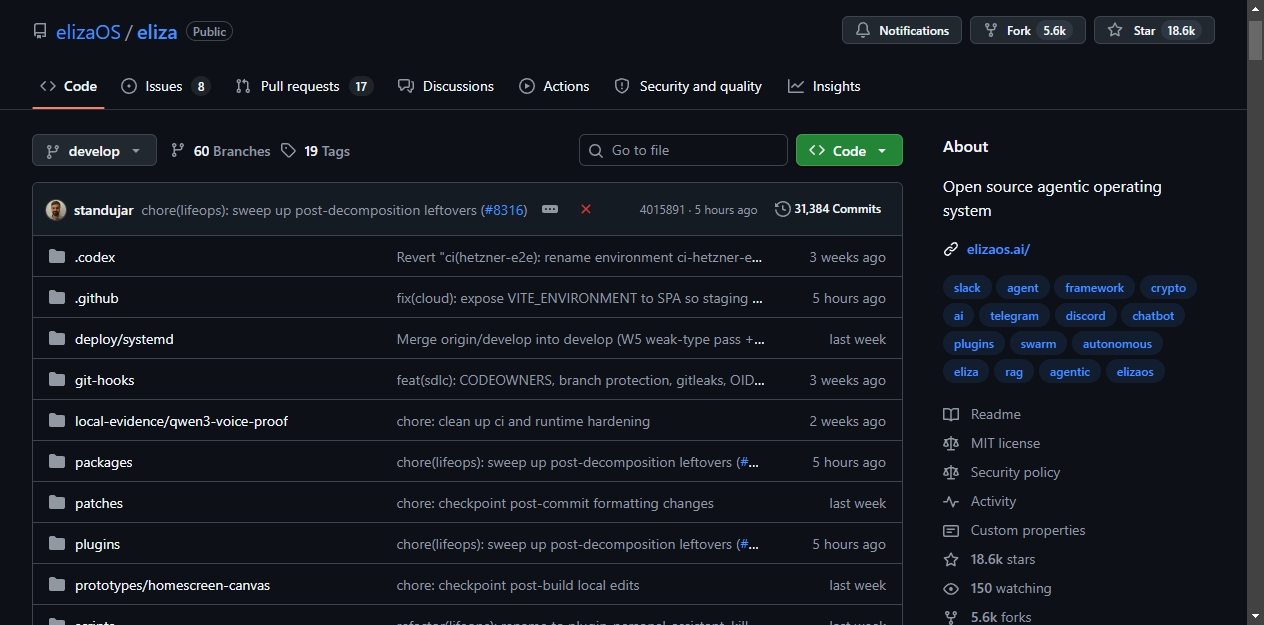Viewport: 1264px width, 625px height.
Task: Expand the develop branch dropdown
Action: (94, 150)
